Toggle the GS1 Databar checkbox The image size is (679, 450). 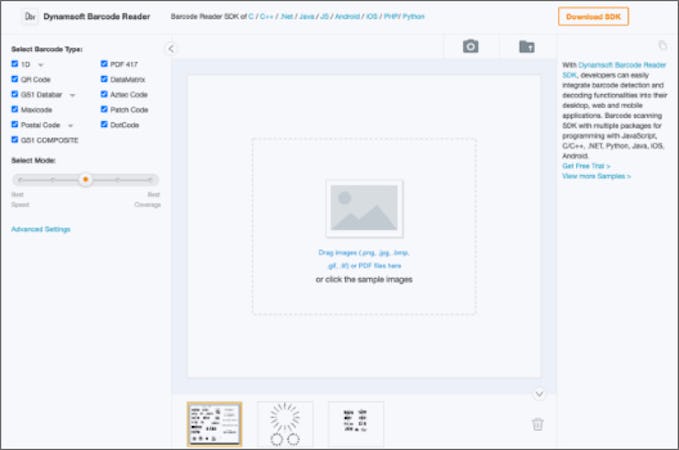[15, 94]
